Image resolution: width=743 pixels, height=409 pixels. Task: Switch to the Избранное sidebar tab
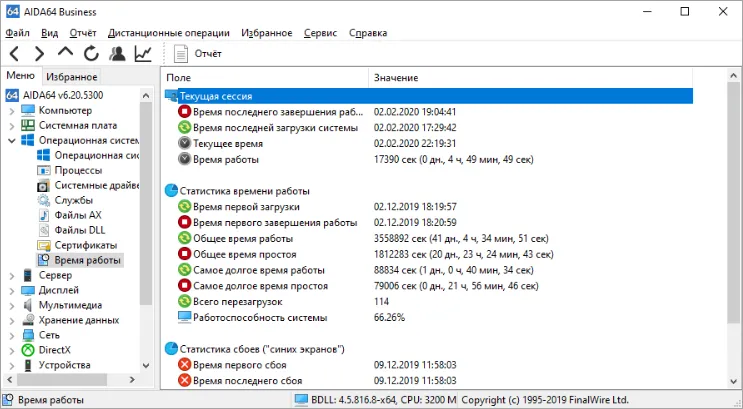72,77
